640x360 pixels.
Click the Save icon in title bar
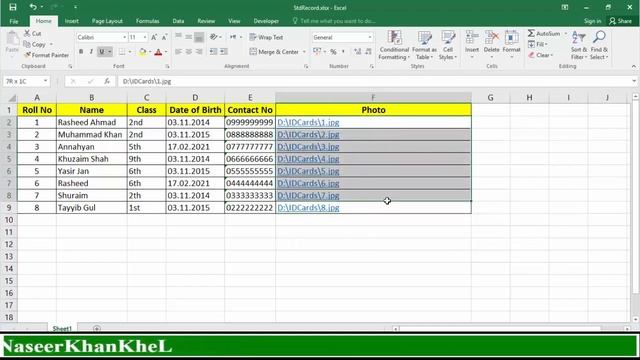pos(13,7)
